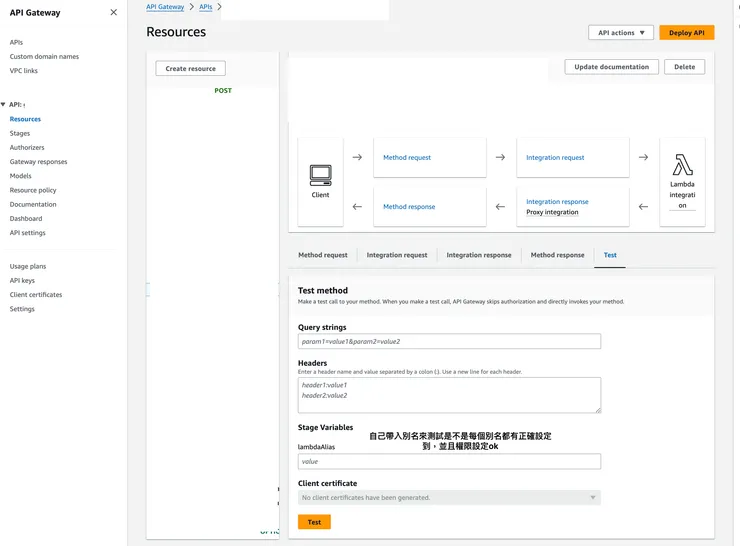
Task: Click the Client computer icon
Action: point(320,176)
